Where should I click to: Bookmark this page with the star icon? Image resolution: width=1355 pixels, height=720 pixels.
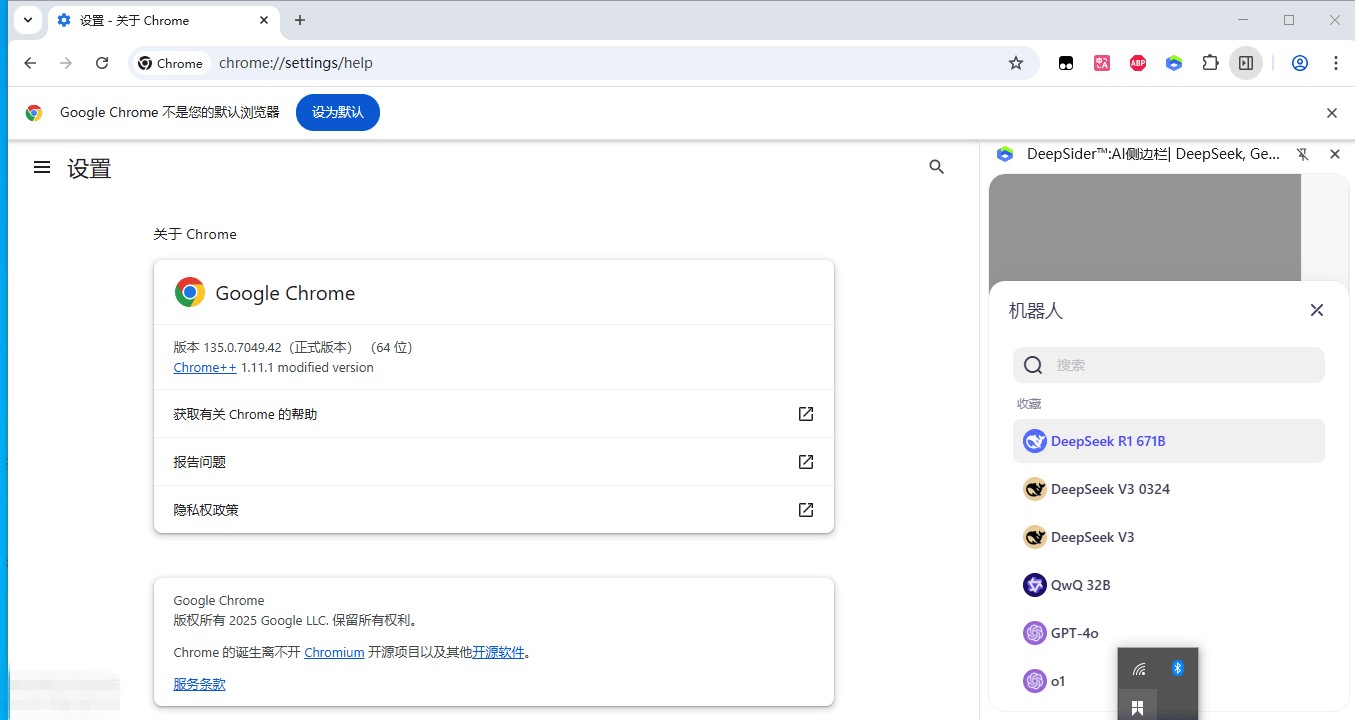(x=1016, y=63)
